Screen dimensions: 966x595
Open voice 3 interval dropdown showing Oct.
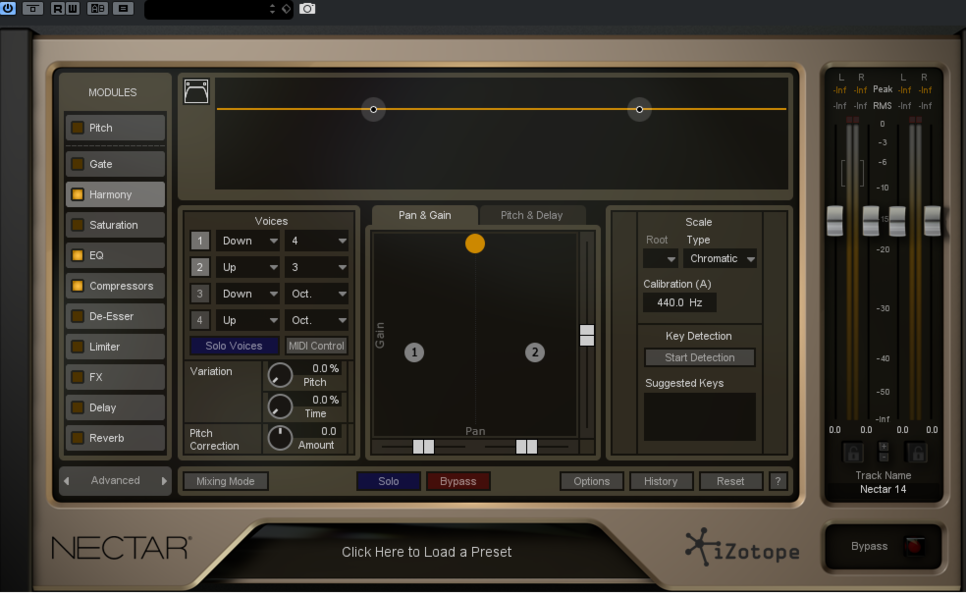(x=316, y=293)
